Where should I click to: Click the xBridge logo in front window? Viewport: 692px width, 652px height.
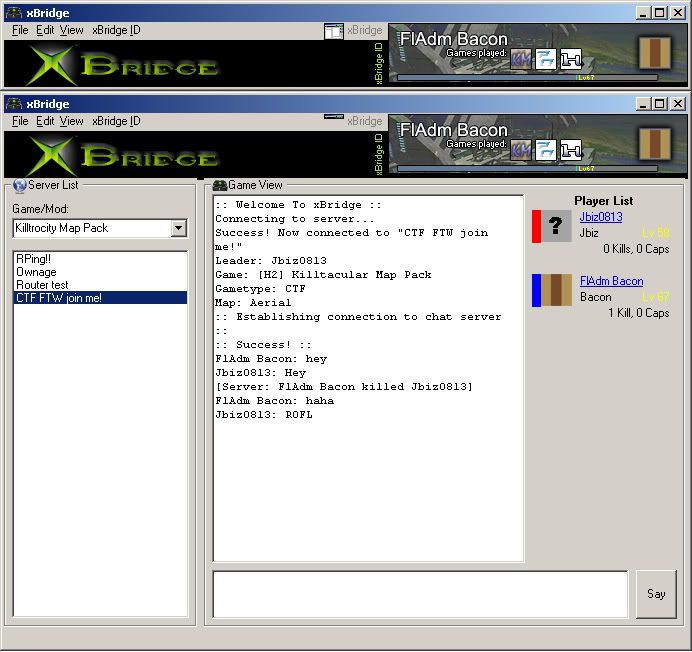(x=124, y=155)
